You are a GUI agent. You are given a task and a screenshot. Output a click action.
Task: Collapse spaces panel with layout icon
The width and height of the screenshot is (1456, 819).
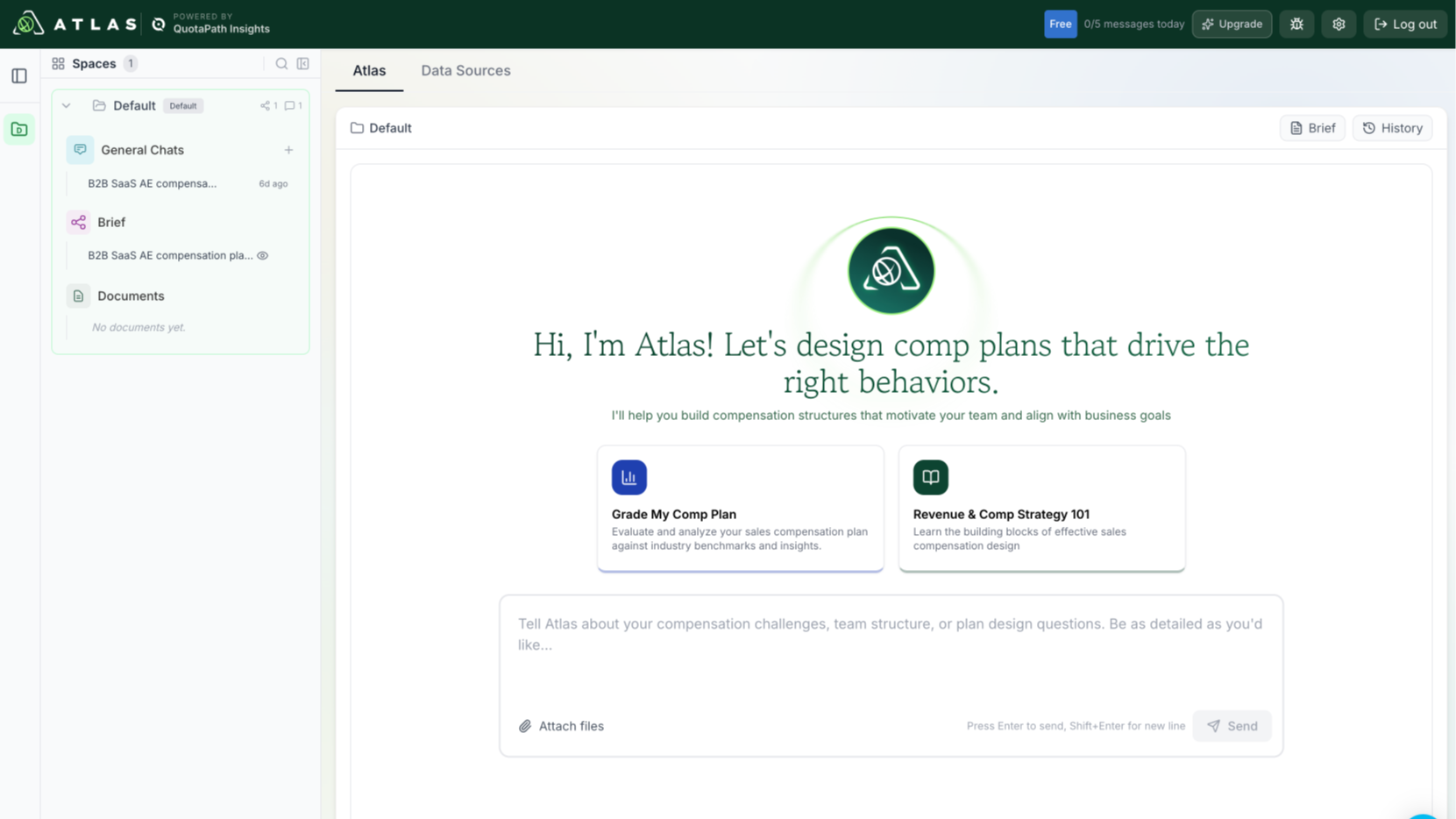click(303, 63)
